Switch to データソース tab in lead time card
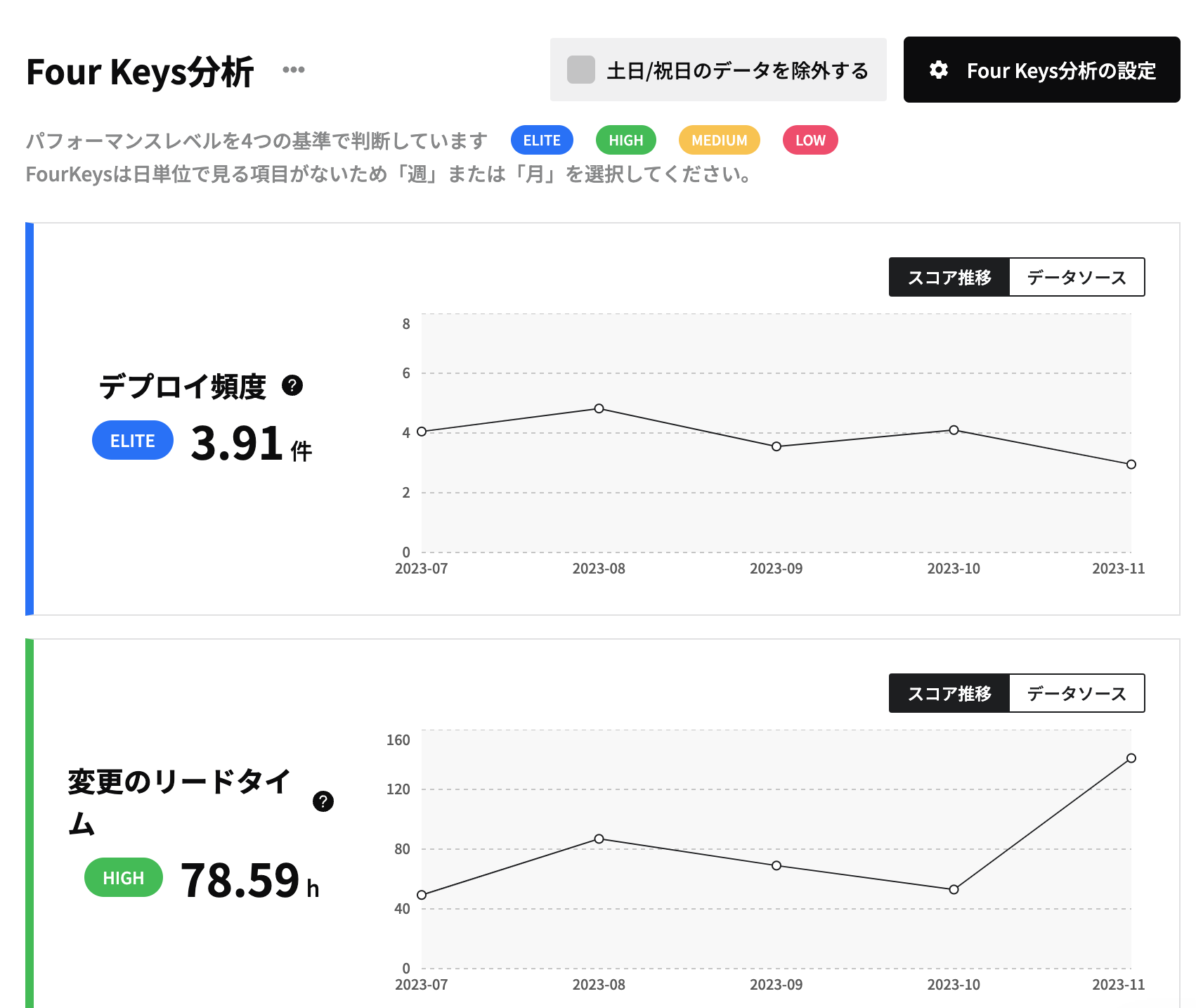1196x1008 pixels. pyautogui.click(x=1077, y=693)
